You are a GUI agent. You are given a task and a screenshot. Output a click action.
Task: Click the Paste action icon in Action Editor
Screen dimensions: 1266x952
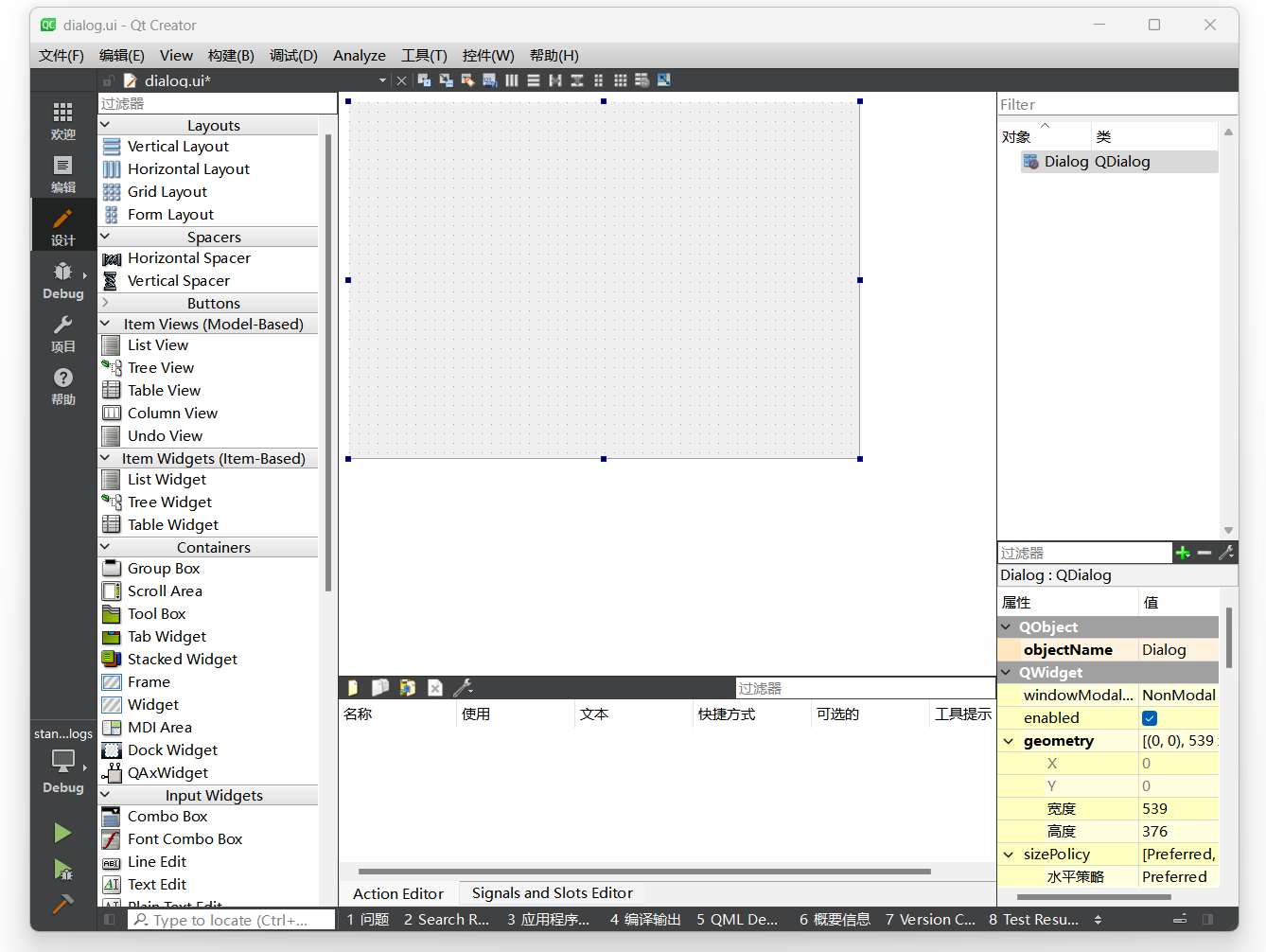(408, 688)
